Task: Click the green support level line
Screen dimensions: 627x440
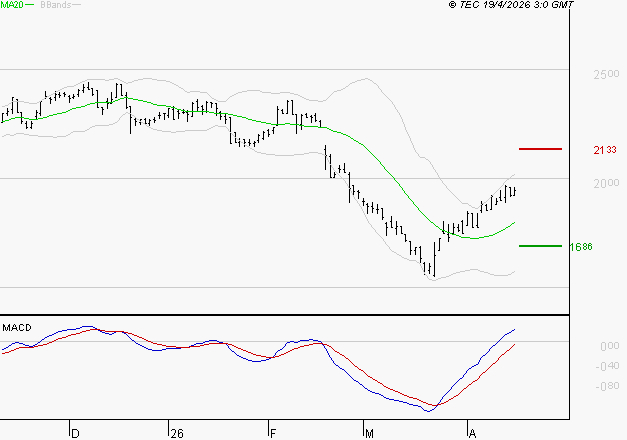Action: 540,246
